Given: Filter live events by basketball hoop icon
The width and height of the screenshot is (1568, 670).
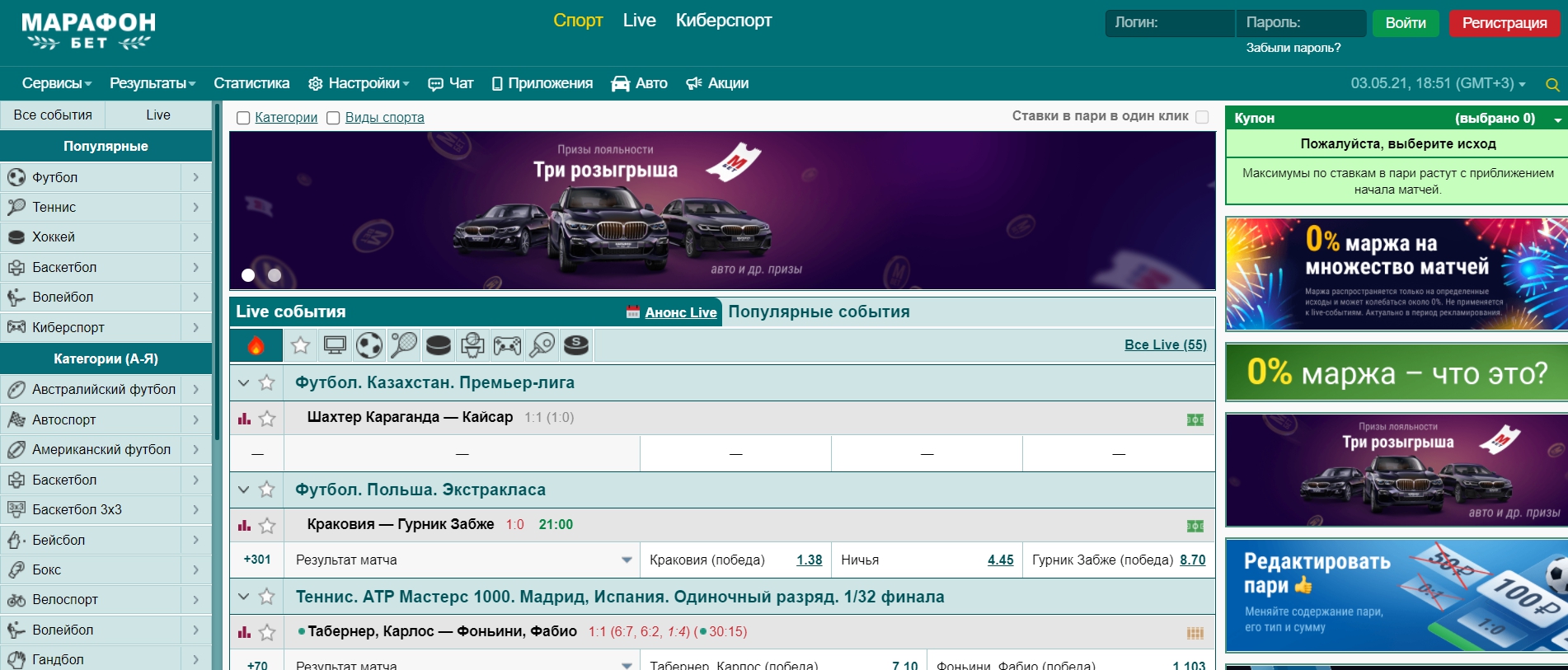Looking at the screenshot, I should point(472,345).
